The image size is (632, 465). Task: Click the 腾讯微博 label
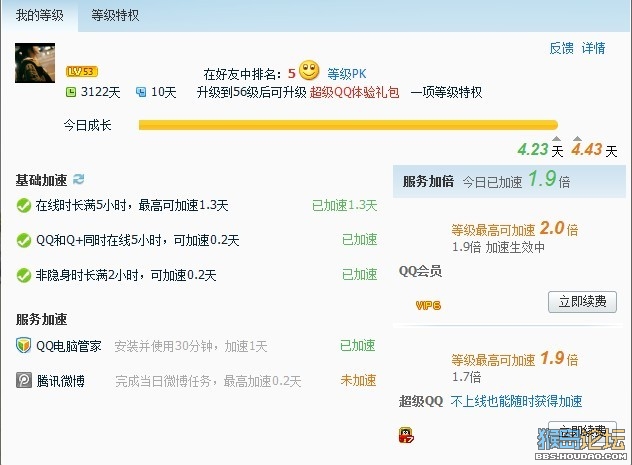coord(60,381)
